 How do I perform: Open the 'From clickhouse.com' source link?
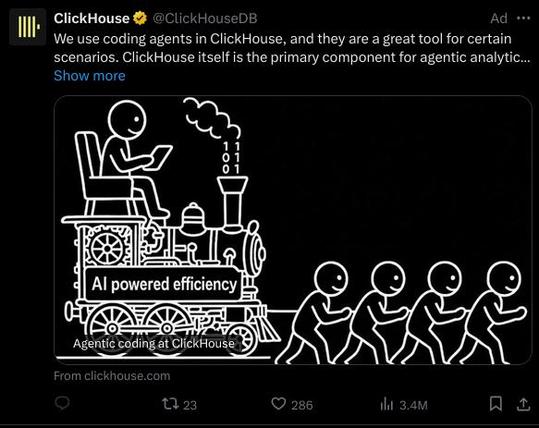(x=112, y=376)
